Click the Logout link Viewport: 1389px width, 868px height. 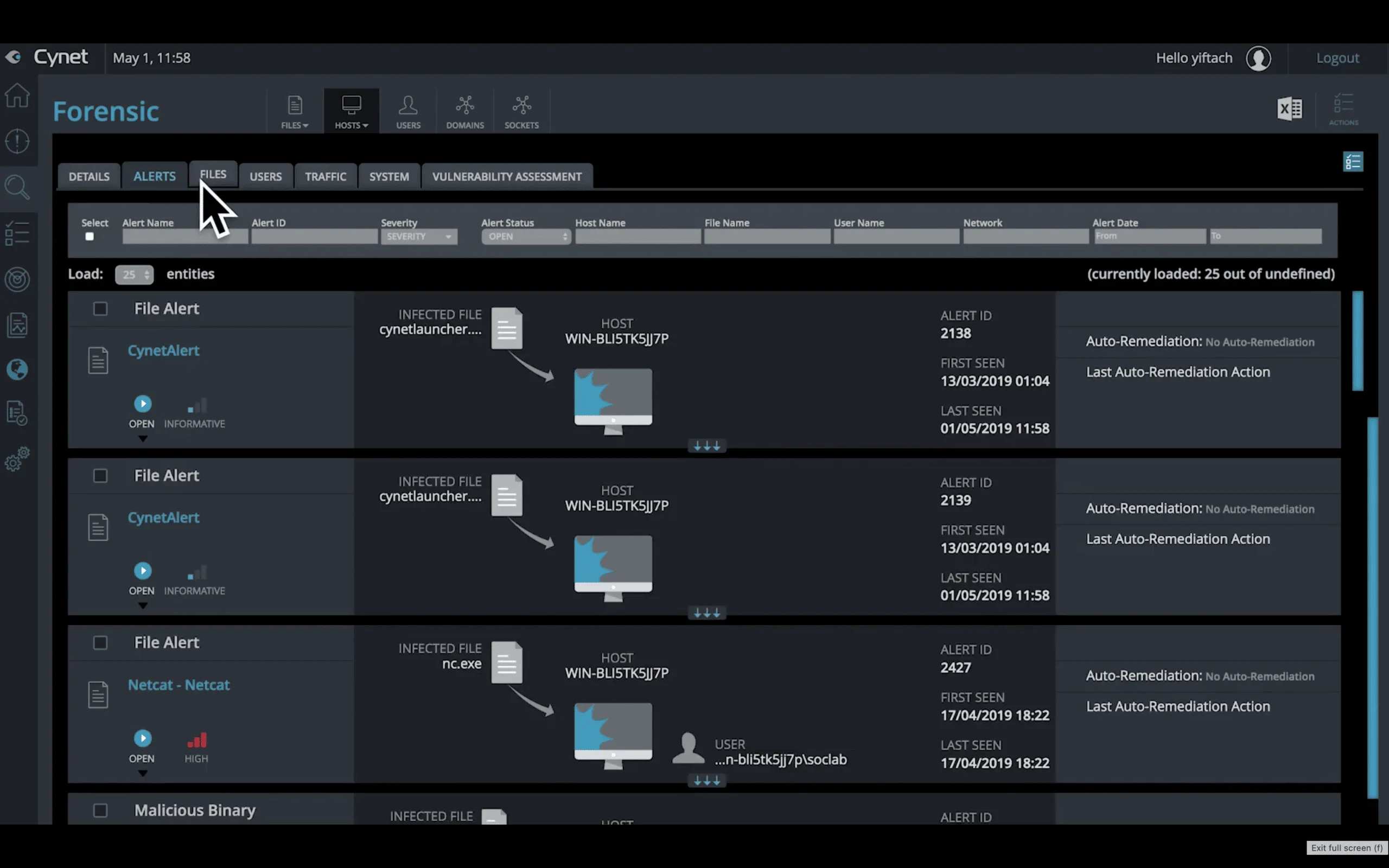click(1337, 58)
